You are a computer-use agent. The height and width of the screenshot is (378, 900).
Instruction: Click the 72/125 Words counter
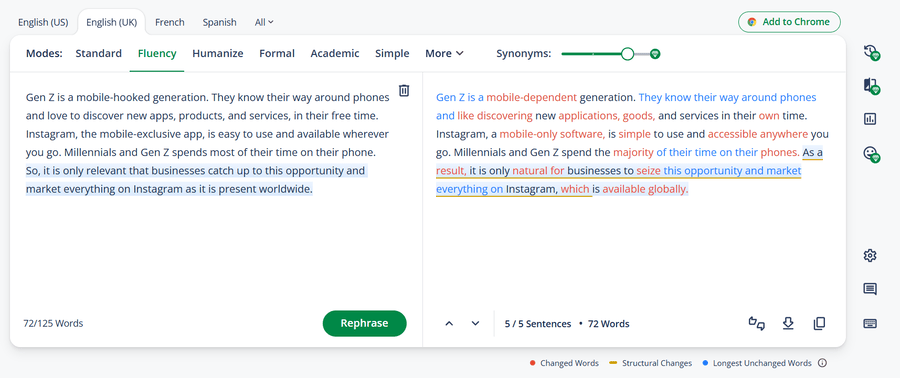53,323
